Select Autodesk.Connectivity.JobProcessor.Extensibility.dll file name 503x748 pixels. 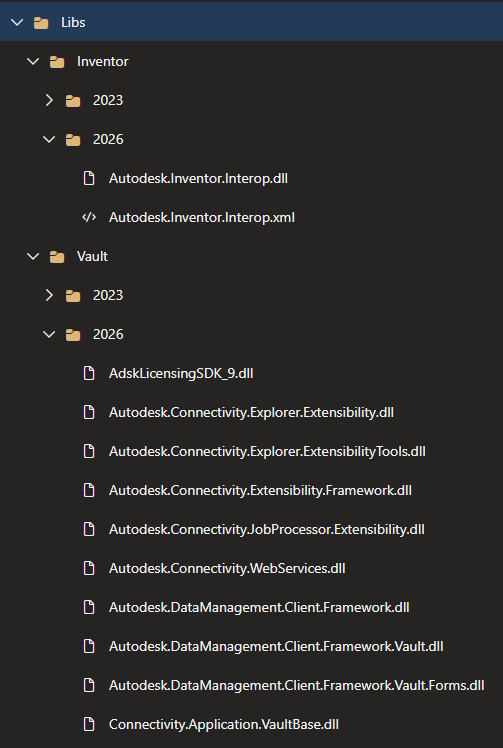[x=267, y=530]
